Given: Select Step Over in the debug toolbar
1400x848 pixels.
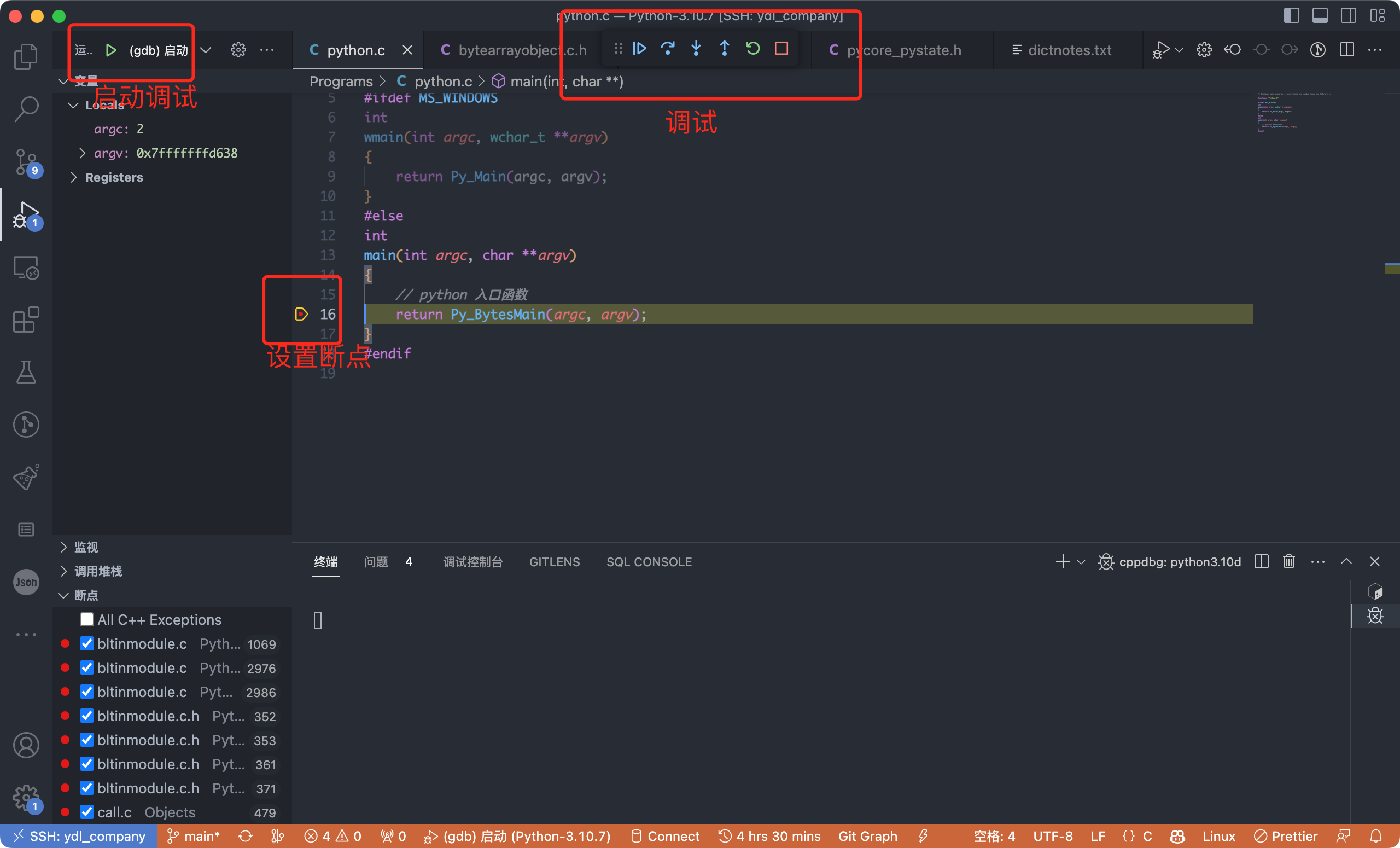Looking at the screenshot, I should pyautogui.click(x=668, y=48).
